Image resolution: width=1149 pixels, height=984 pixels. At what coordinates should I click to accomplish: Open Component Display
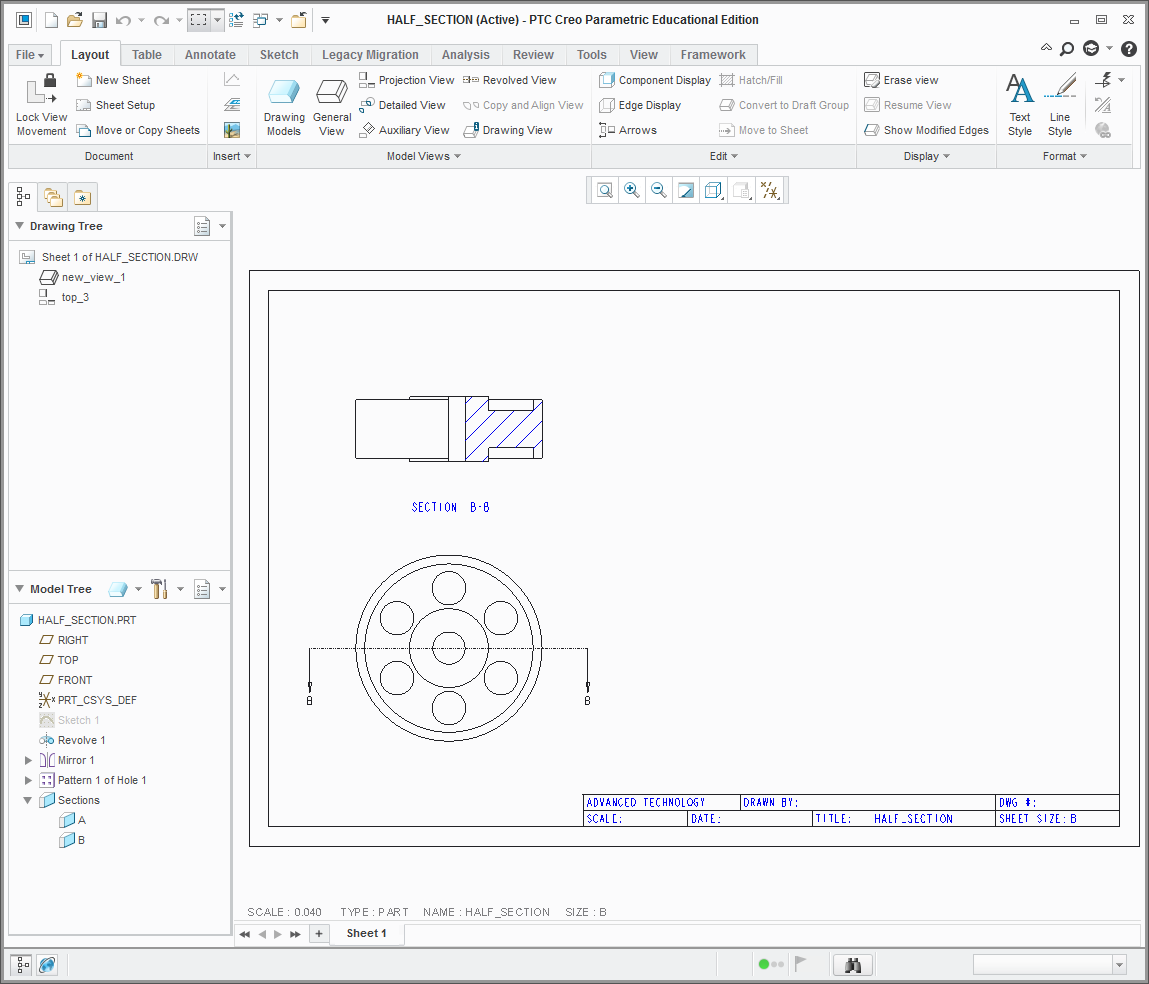click(x=654, y=80)
